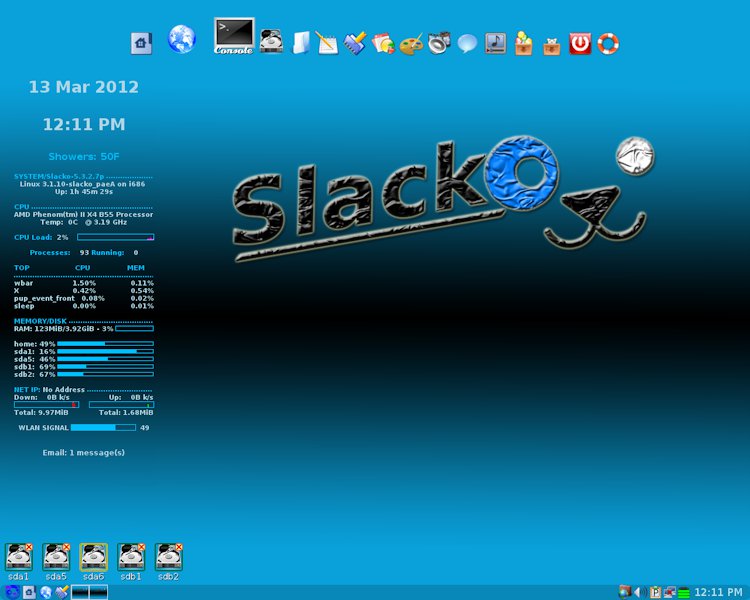Click the Total: 9.97MiB download text
This screenshot has height=600, width=750.
tap(41, 412)
